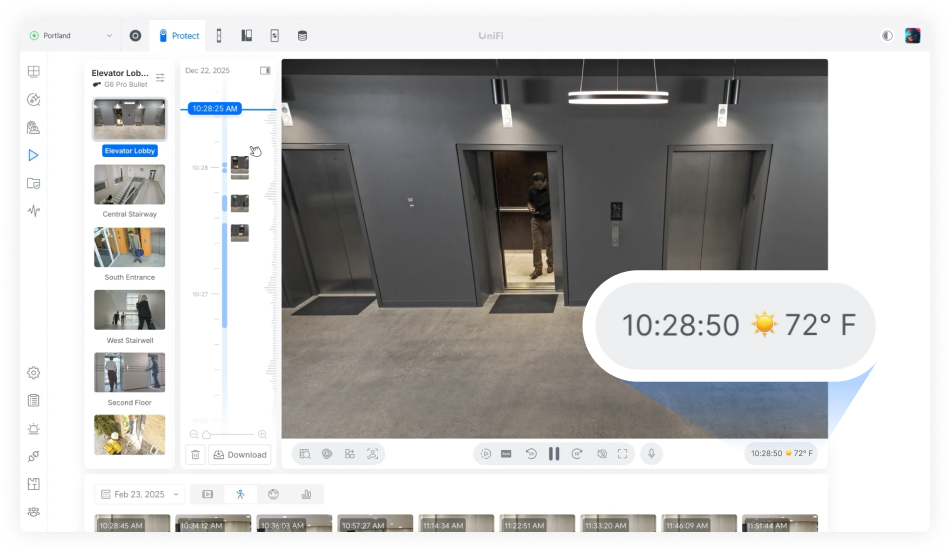Screen dimensions: 950x552
Task: Enter fullscreen video view
Action: (622, 453)
